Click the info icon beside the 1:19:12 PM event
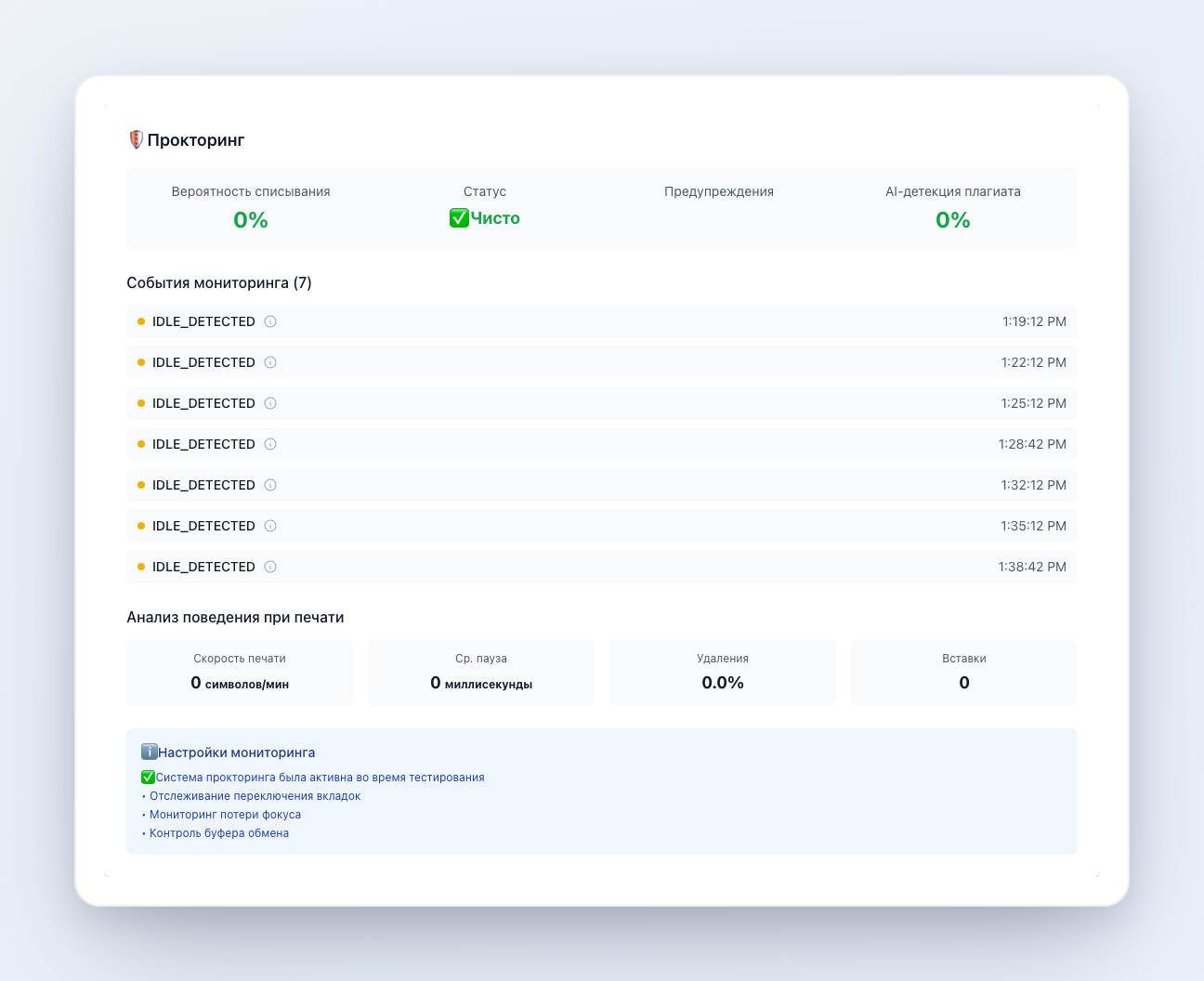This screenshot has width=1204, height=981. click(x=270, y=321)
